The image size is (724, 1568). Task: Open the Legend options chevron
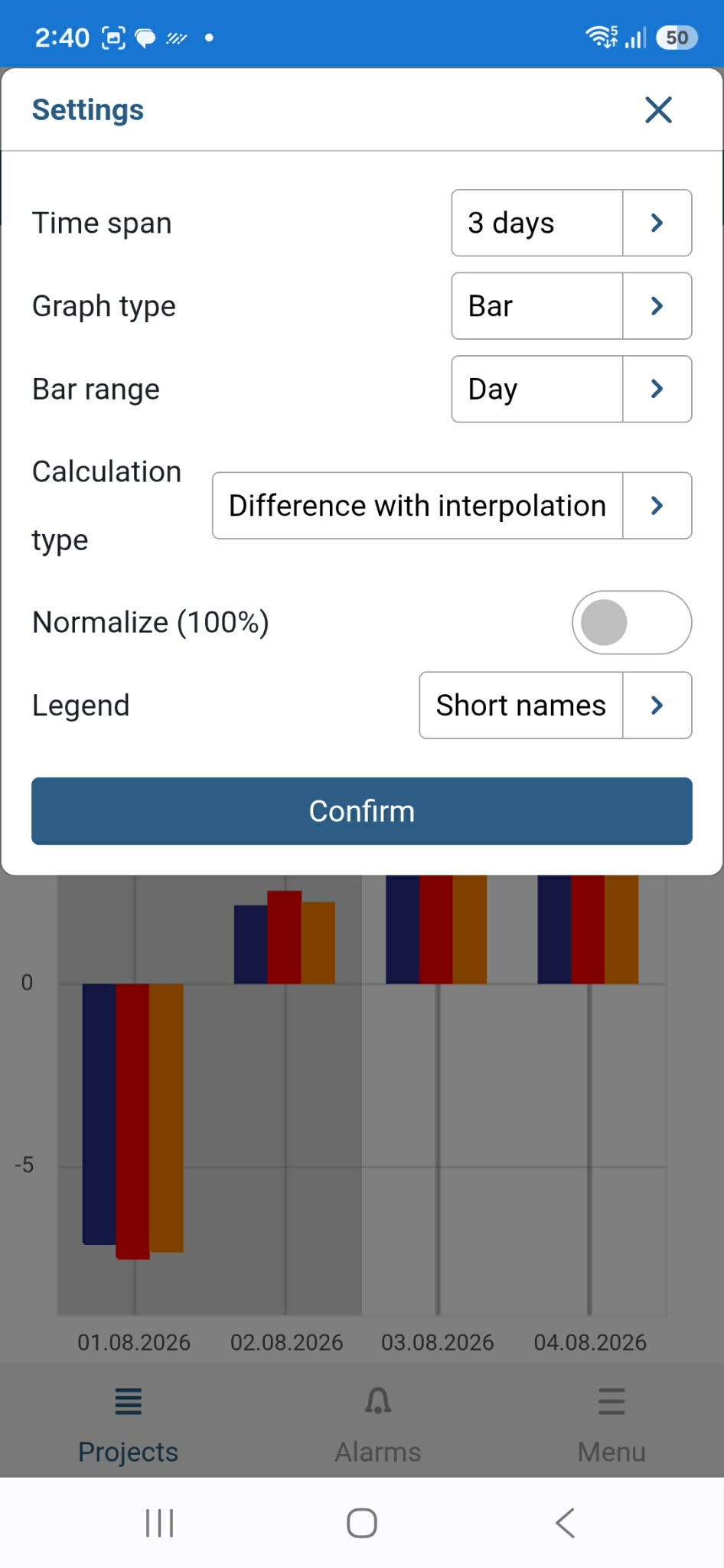tap(657, 706)
